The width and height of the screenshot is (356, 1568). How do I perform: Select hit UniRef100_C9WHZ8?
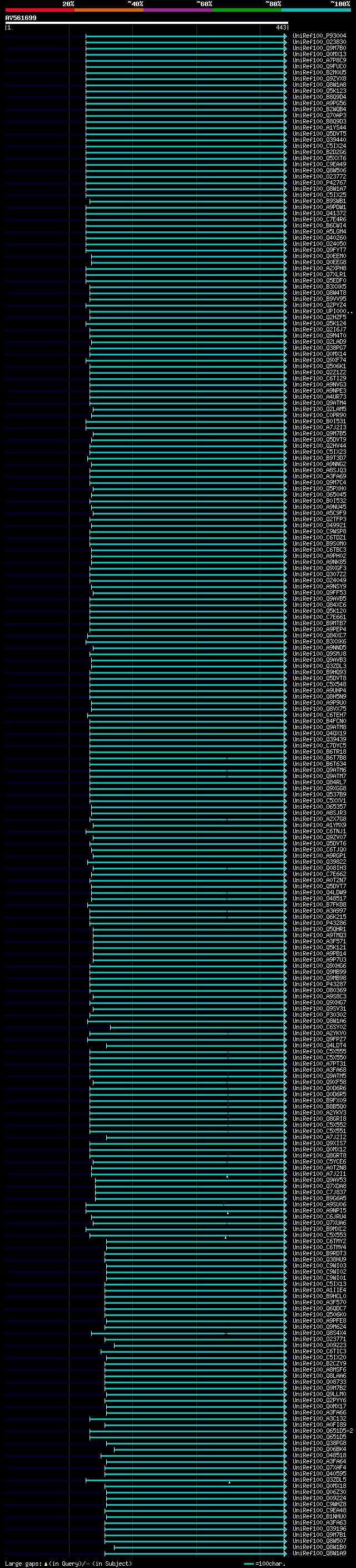(x=319, y=1503)
